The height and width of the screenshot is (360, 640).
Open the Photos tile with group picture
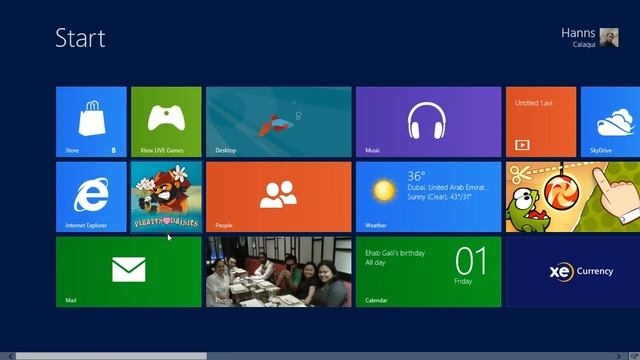[x=279, y=272]
